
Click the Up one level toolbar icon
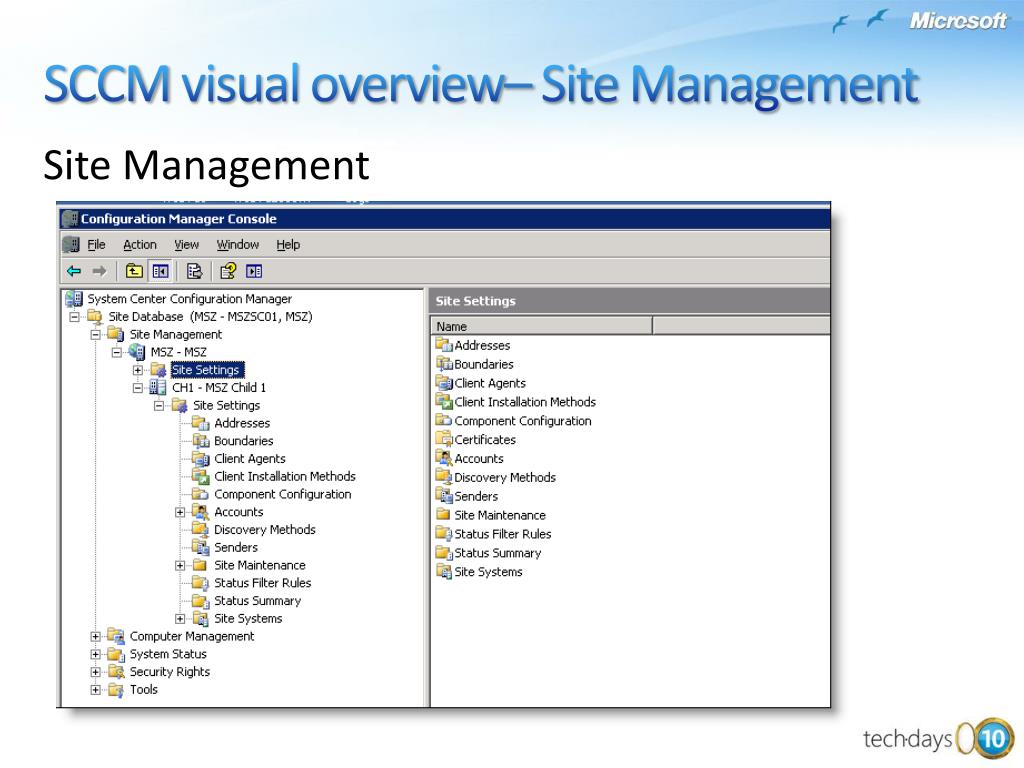134,271
